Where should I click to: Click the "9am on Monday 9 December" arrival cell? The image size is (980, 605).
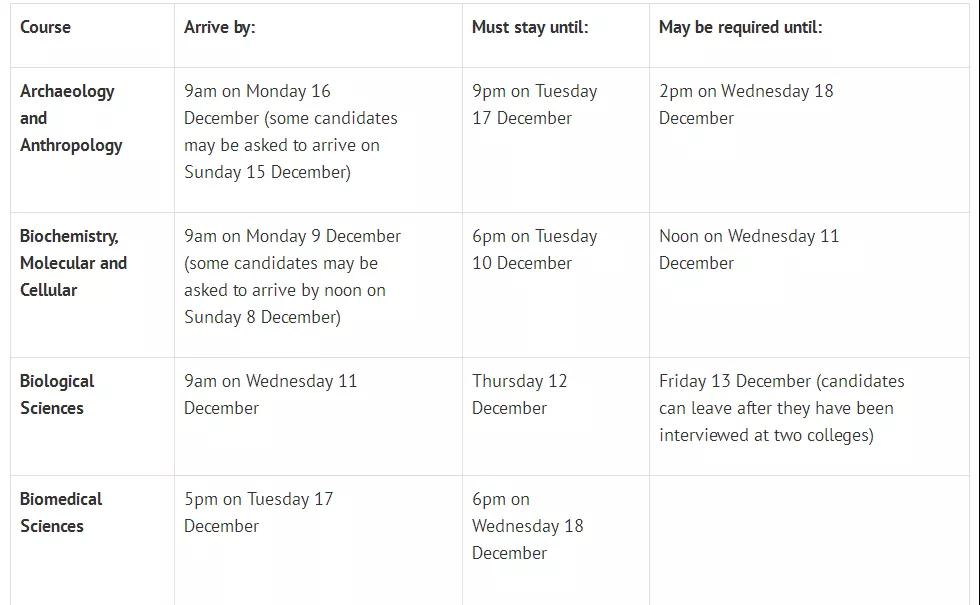coord(292,277)
